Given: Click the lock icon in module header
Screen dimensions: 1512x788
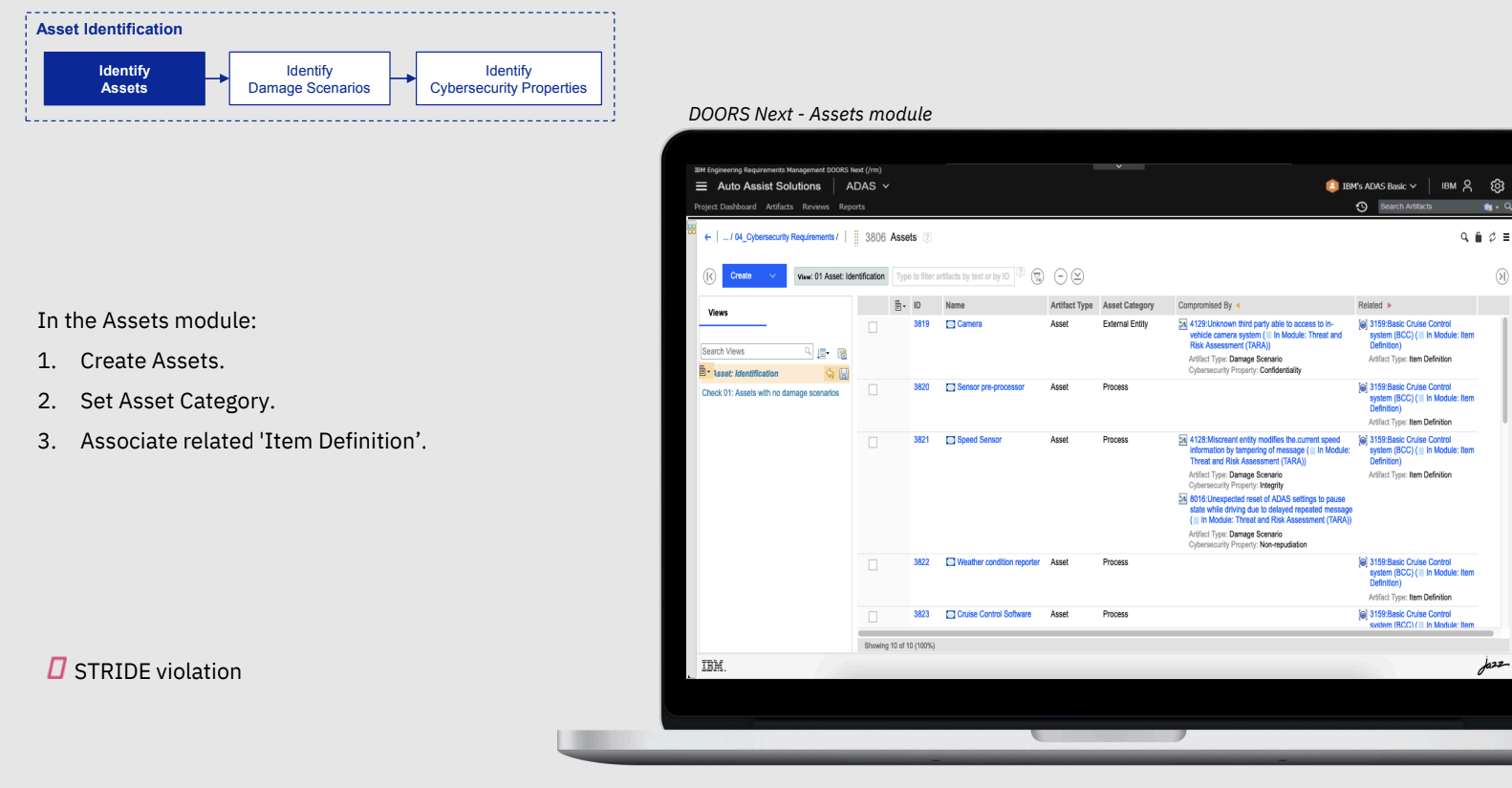Looking at the screenshot, I should (1479, 237).
